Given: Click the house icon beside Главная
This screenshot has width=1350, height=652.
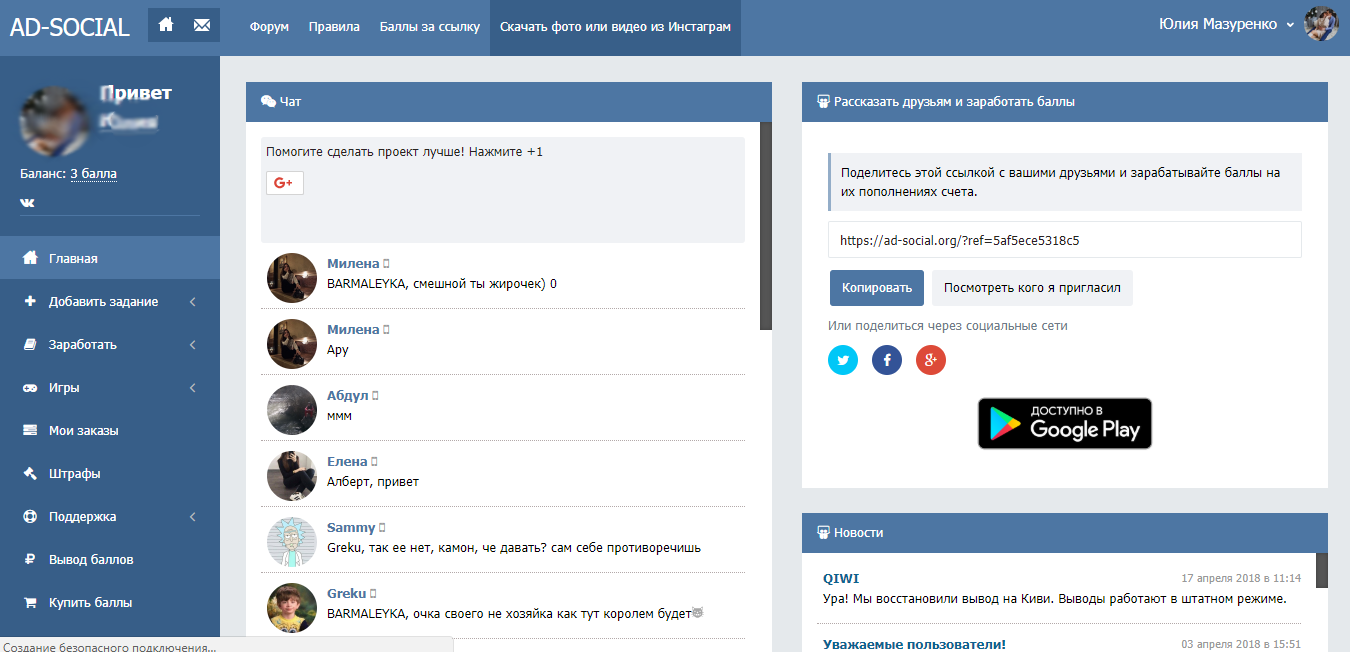Looking at the screenshot, I should coord(30,258).
